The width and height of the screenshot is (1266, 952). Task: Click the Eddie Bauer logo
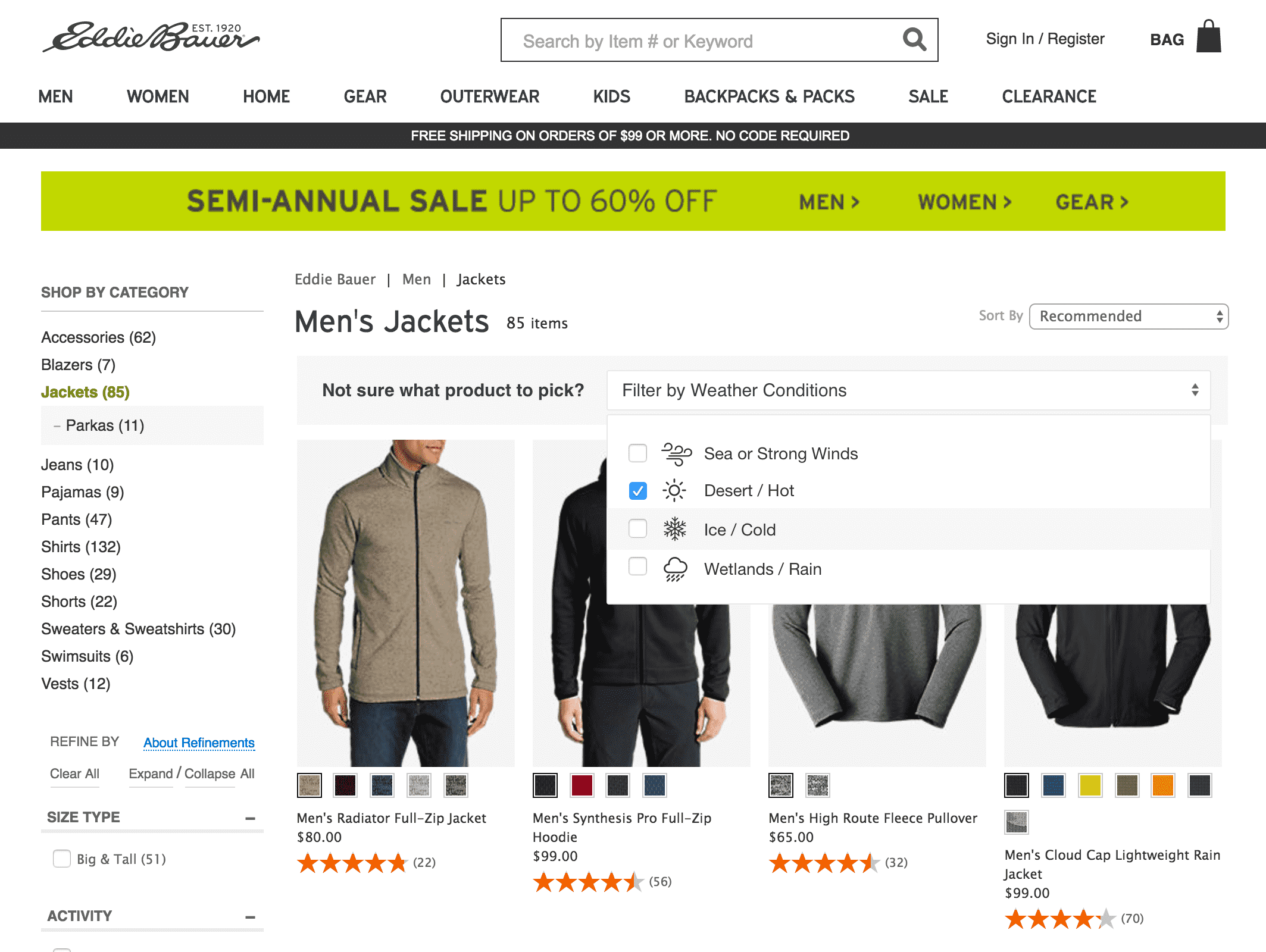click(x=152, y=37)
